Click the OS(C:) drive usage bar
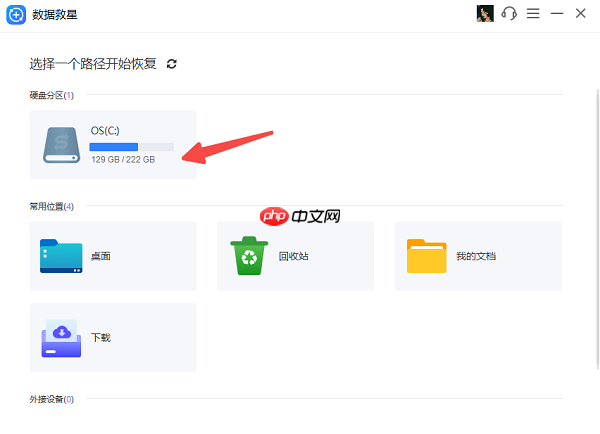Screen dimensions: 600x434 131,147
